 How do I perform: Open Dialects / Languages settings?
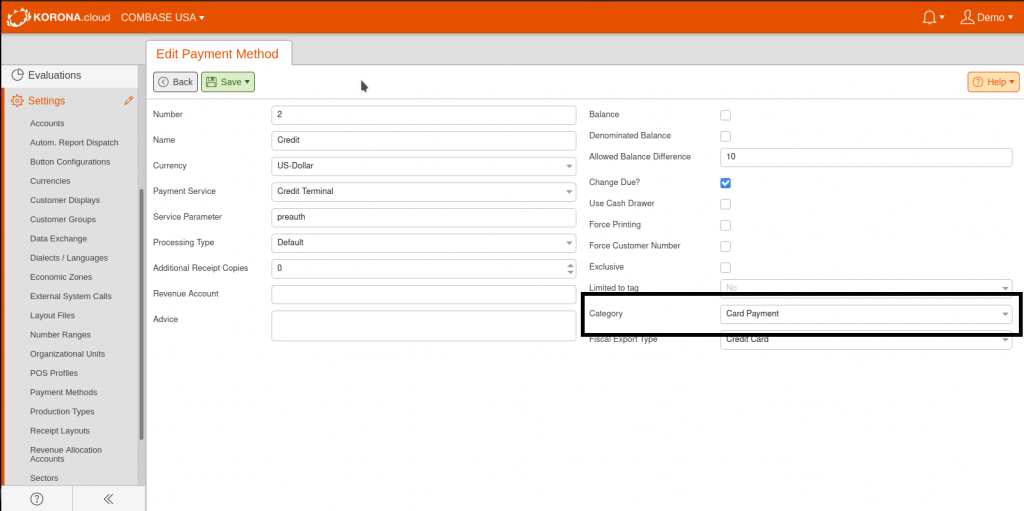coord(69,257)
